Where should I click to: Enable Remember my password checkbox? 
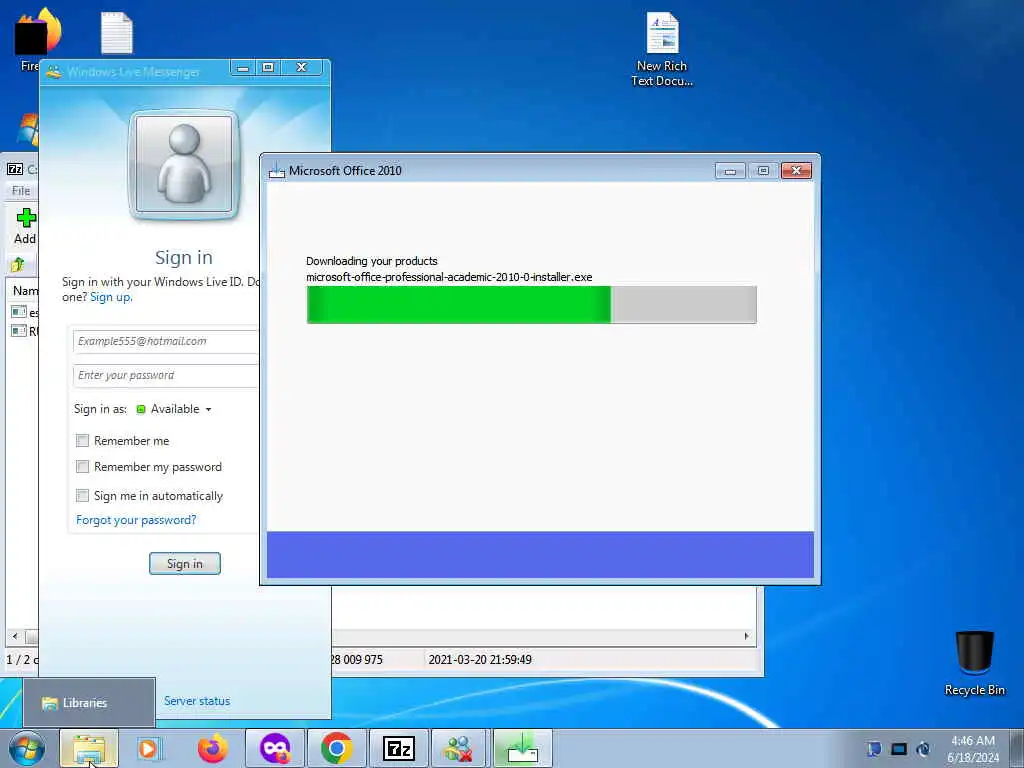click(82, 467)
